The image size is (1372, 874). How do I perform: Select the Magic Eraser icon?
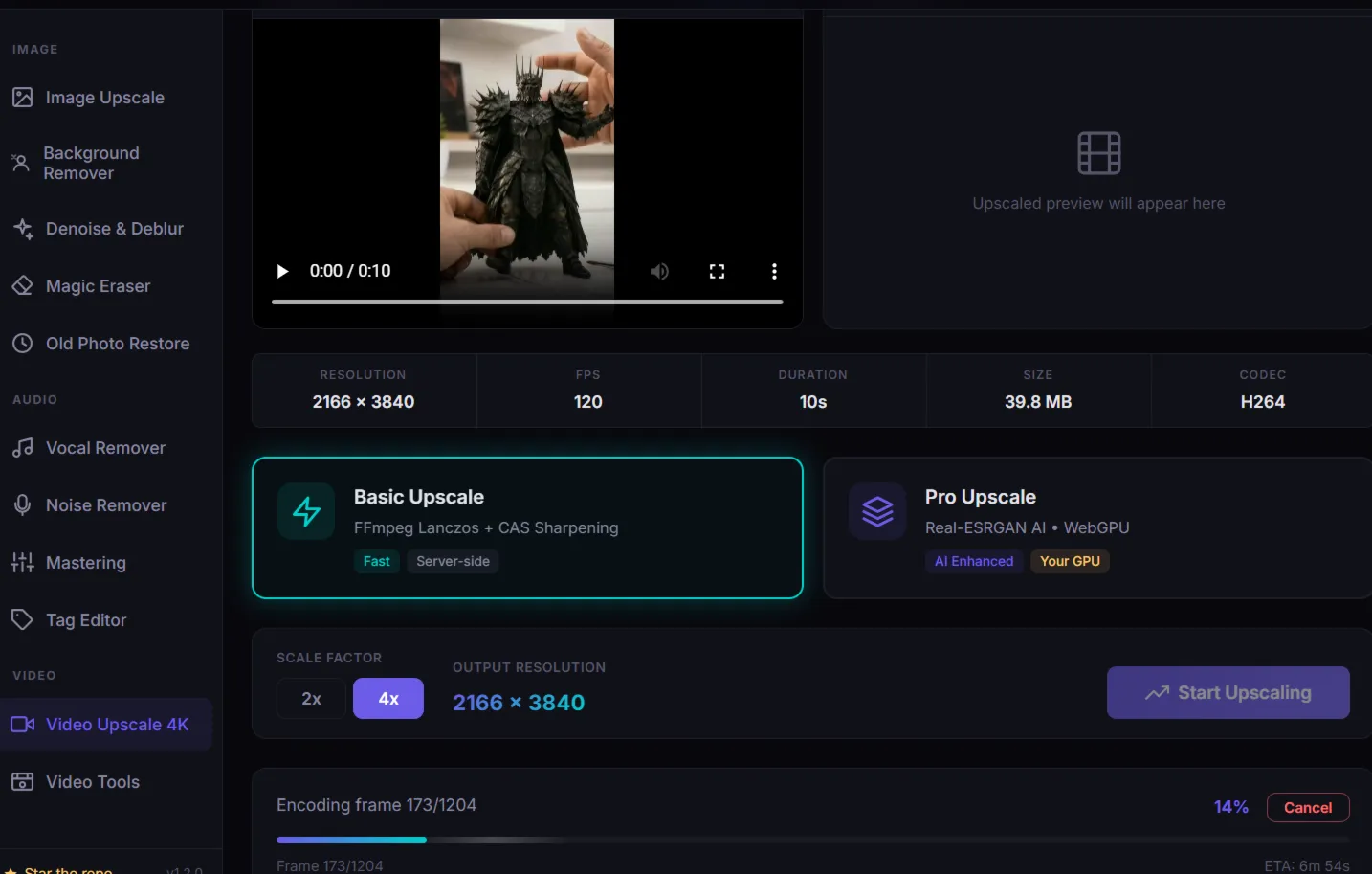tap(23, 286)
